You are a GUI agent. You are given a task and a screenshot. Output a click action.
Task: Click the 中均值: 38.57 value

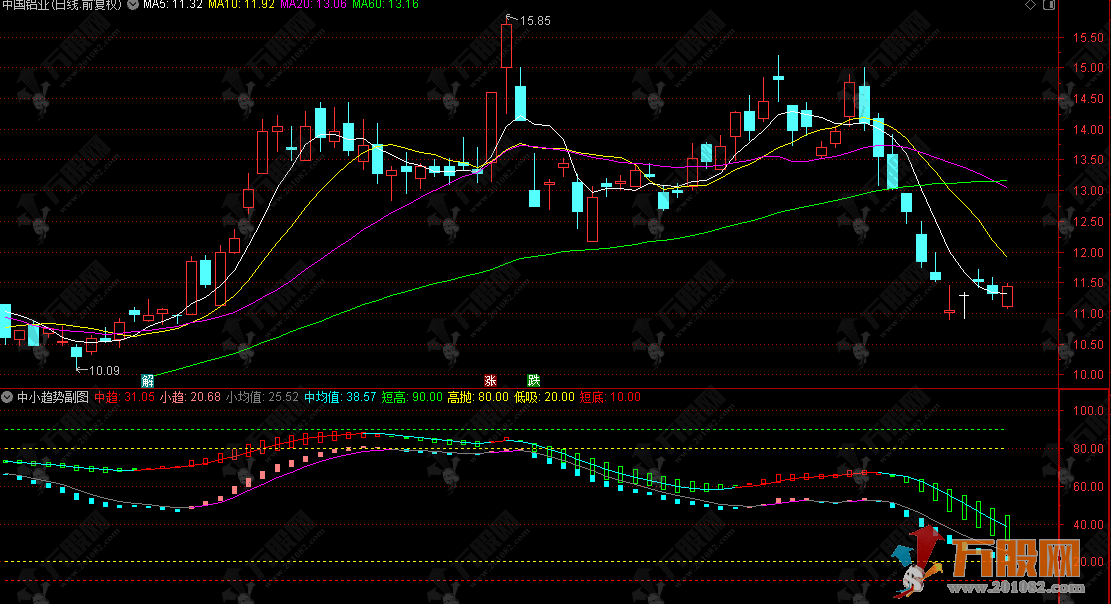340,397
